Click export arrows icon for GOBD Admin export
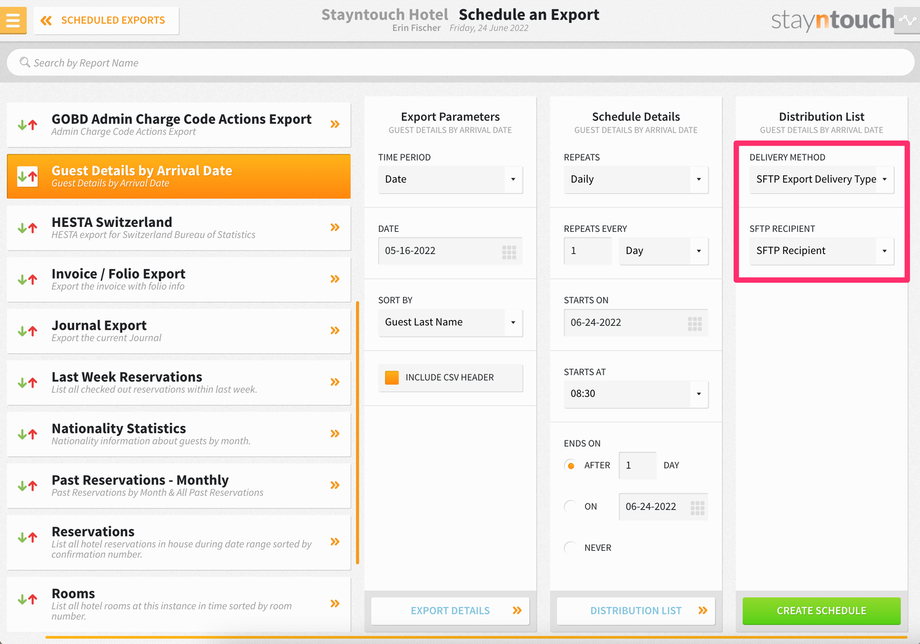The height and width of the screenshot is (644, 920). [27, 124]
